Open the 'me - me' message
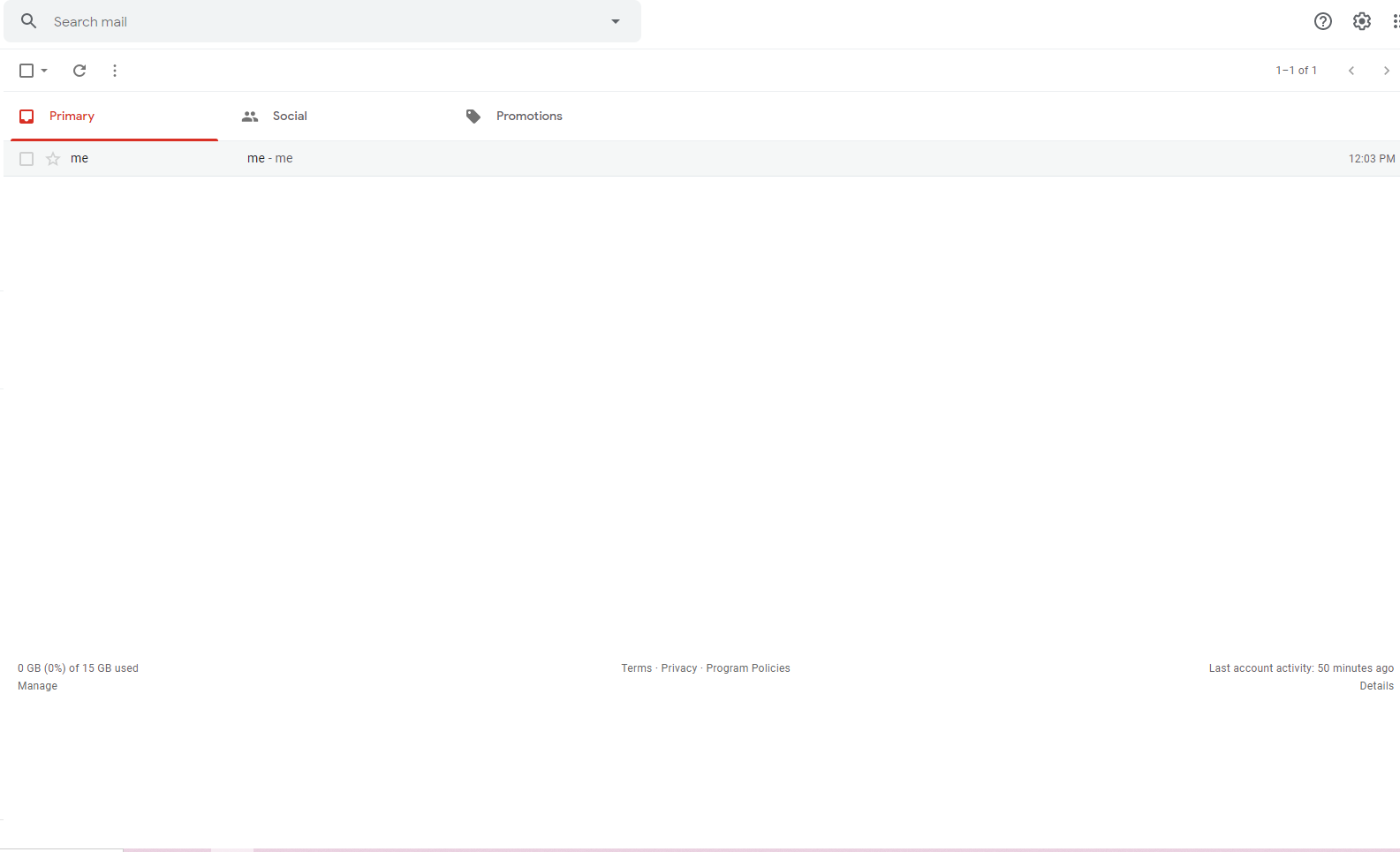Screen dimensions: 1400x852 (x=701, y=159)
